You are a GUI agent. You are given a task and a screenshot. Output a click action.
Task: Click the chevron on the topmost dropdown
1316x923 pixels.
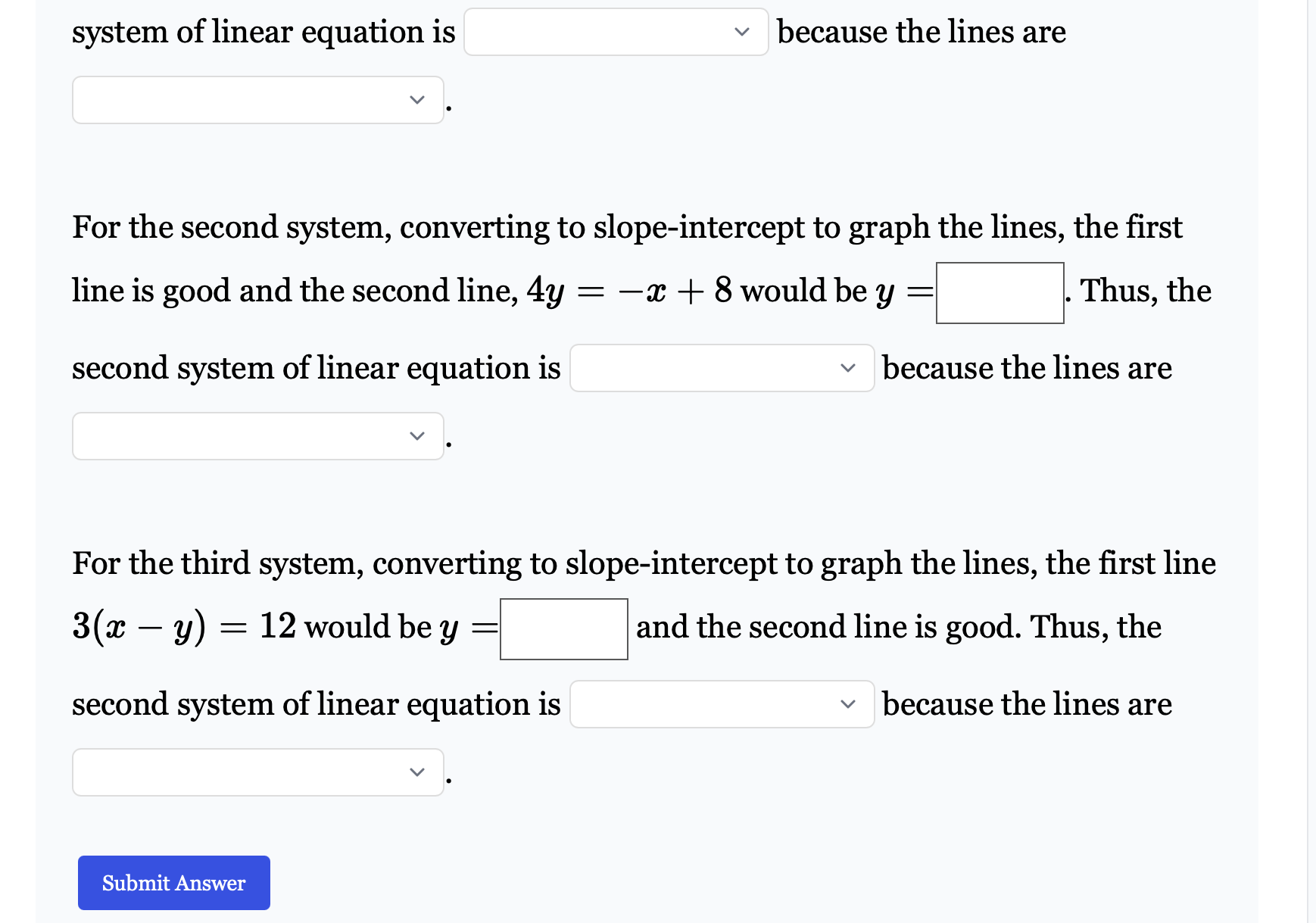pyautogui.click(x=741, y=32)
